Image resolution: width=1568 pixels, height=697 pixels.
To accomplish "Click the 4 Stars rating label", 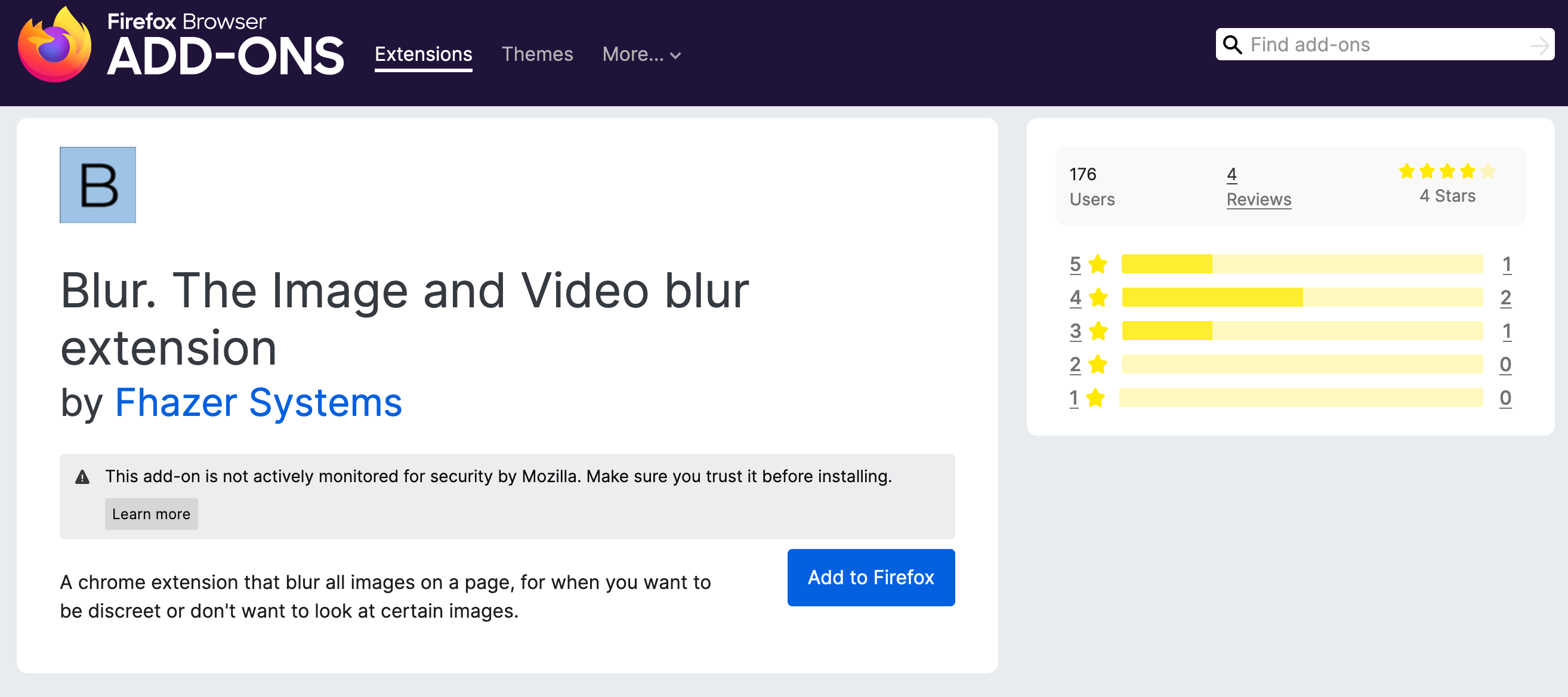I will pyautogui.click(x=1447, y=196).
